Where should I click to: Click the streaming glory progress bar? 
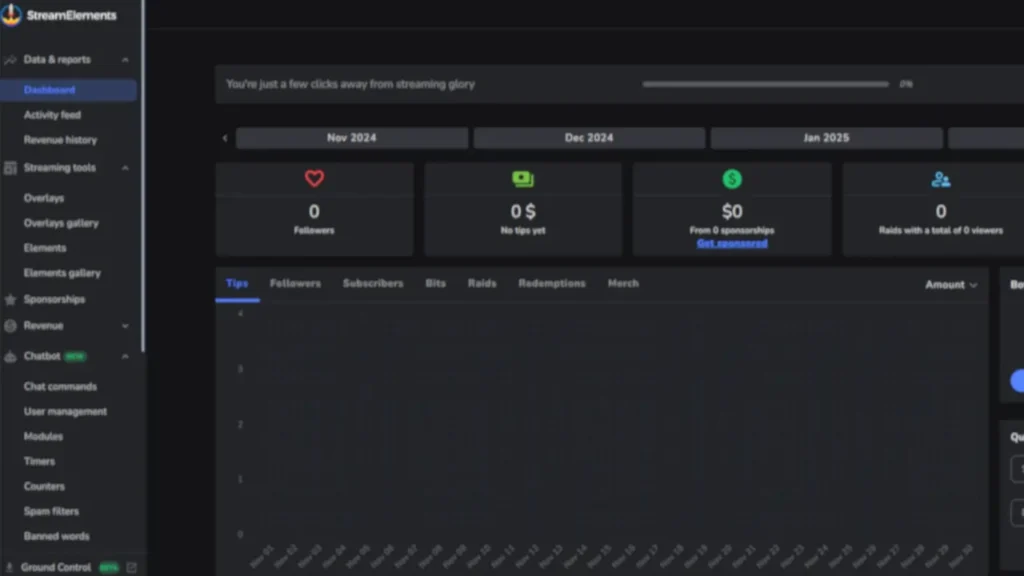pyautogui.click(x=765, y=85)
